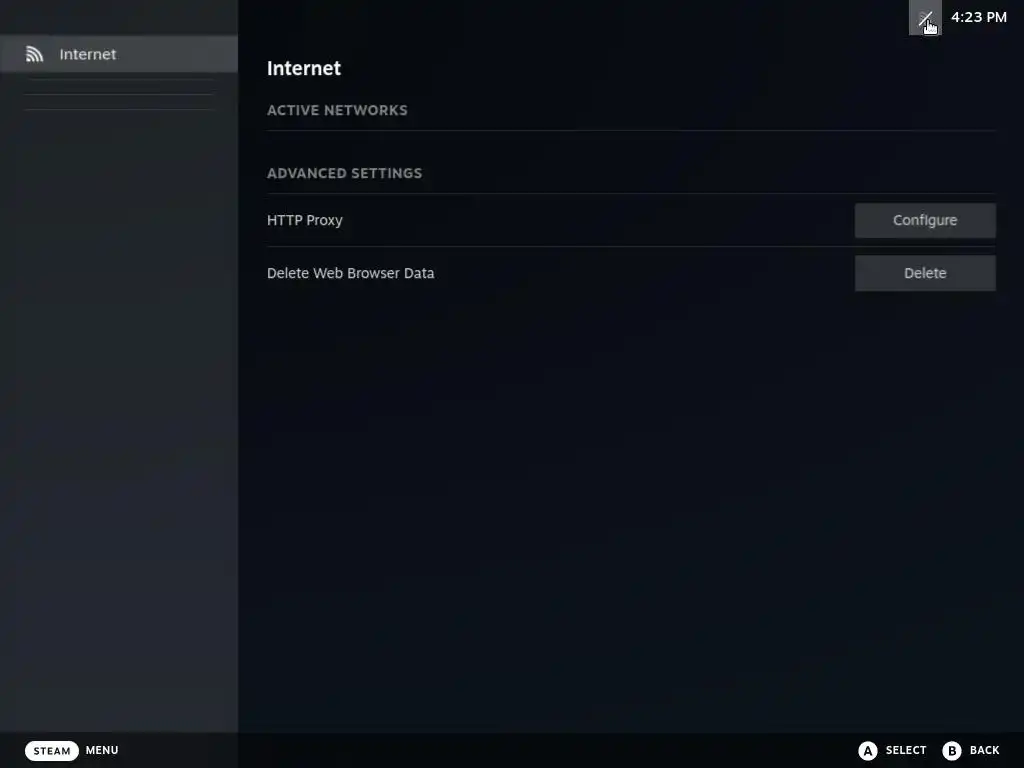Screen dimensions: 1024x768
Task: Click the disconnected network status icon
Action: click(x=925, y=18)
